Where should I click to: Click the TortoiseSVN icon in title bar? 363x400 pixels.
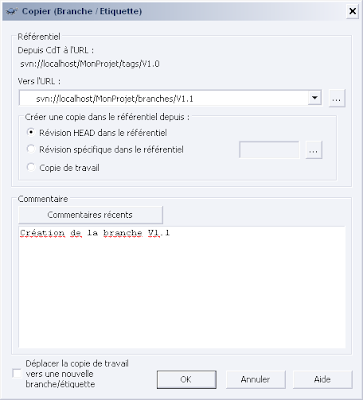[12, 11]
